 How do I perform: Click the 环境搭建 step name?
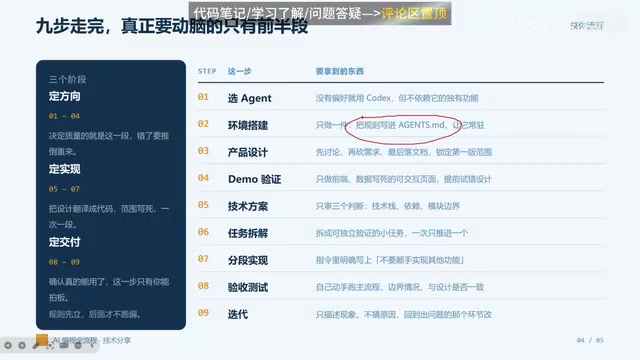point(248,125)
